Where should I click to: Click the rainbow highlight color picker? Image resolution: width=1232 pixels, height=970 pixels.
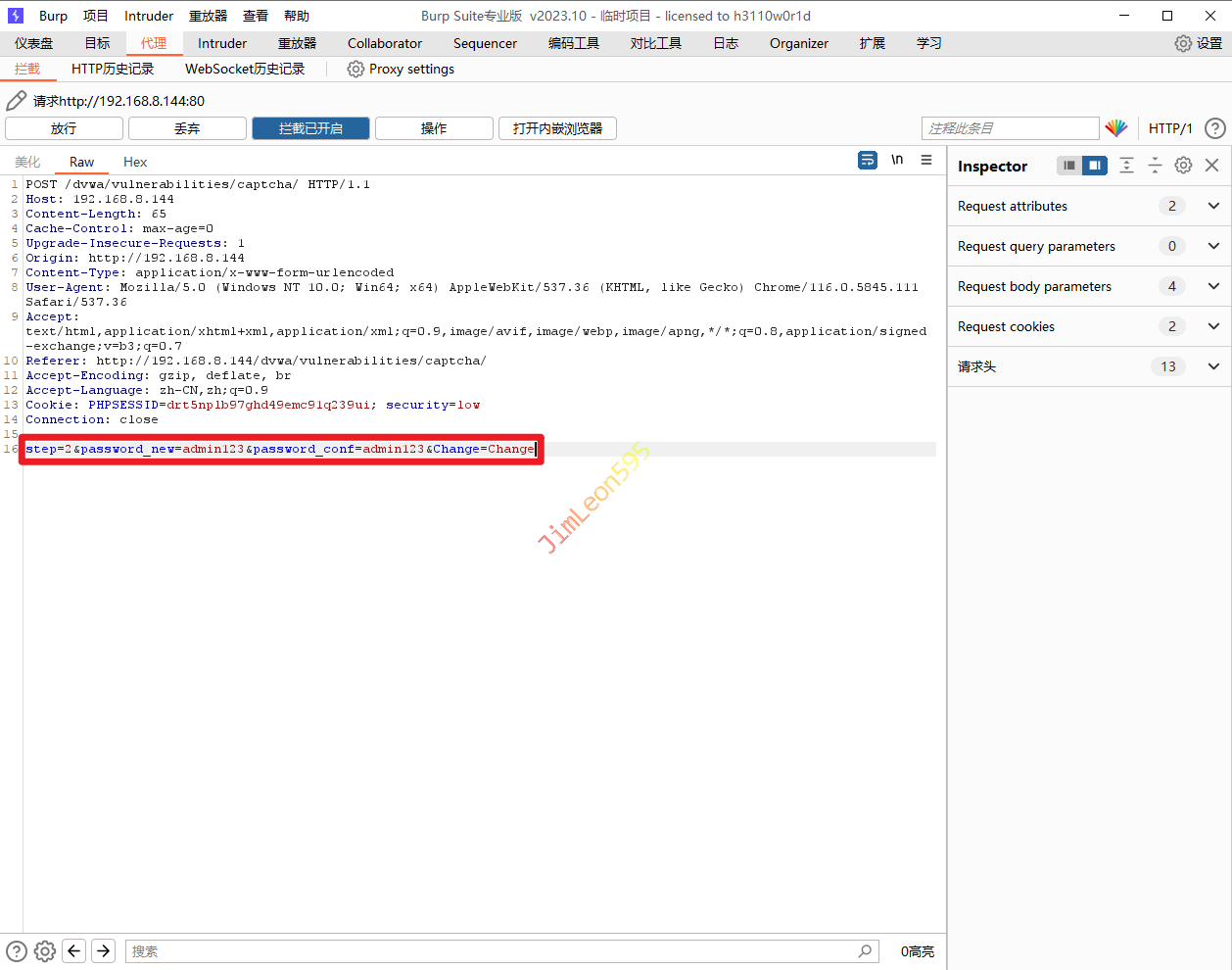[x=1116, y=128]
